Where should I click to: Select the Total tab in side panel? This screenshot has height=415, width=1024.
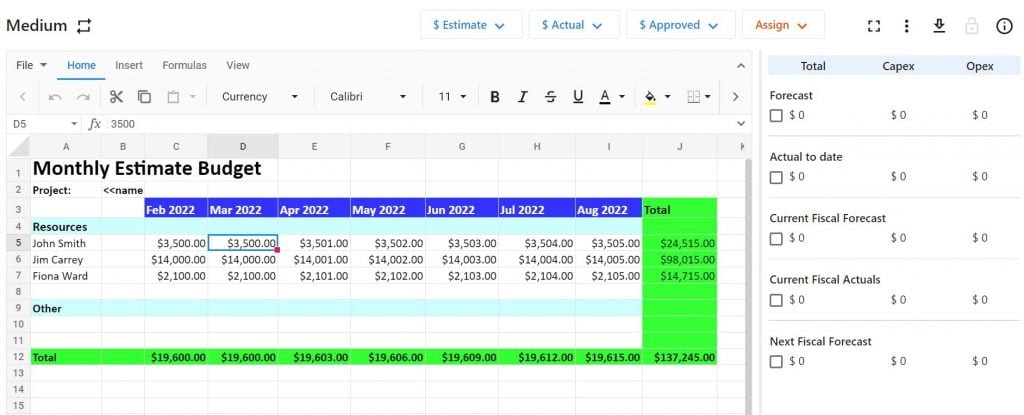(812, 66)
